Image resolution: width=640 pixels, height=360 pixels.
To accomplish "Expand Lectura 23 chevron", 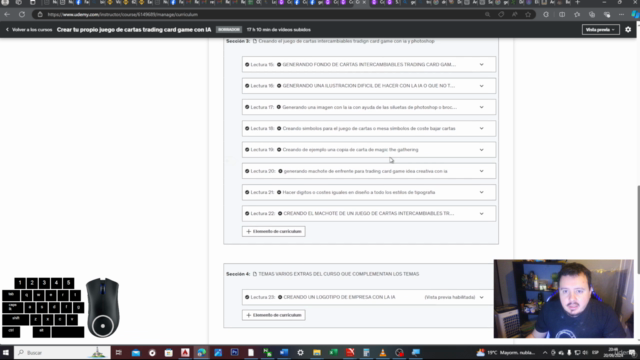I will pyautogui.click(x=482, y=297).
